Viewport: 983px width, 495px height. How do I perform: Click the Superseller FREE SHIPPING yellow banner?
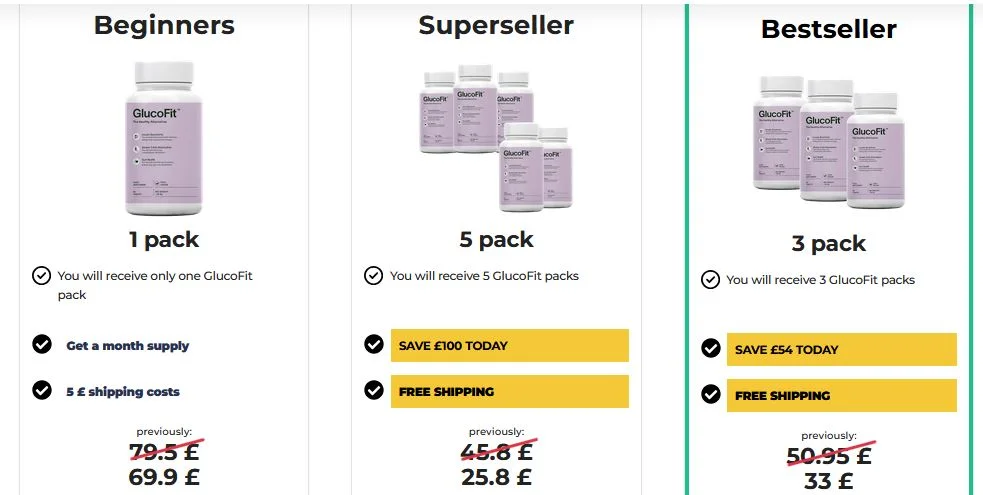pos(510,392)
